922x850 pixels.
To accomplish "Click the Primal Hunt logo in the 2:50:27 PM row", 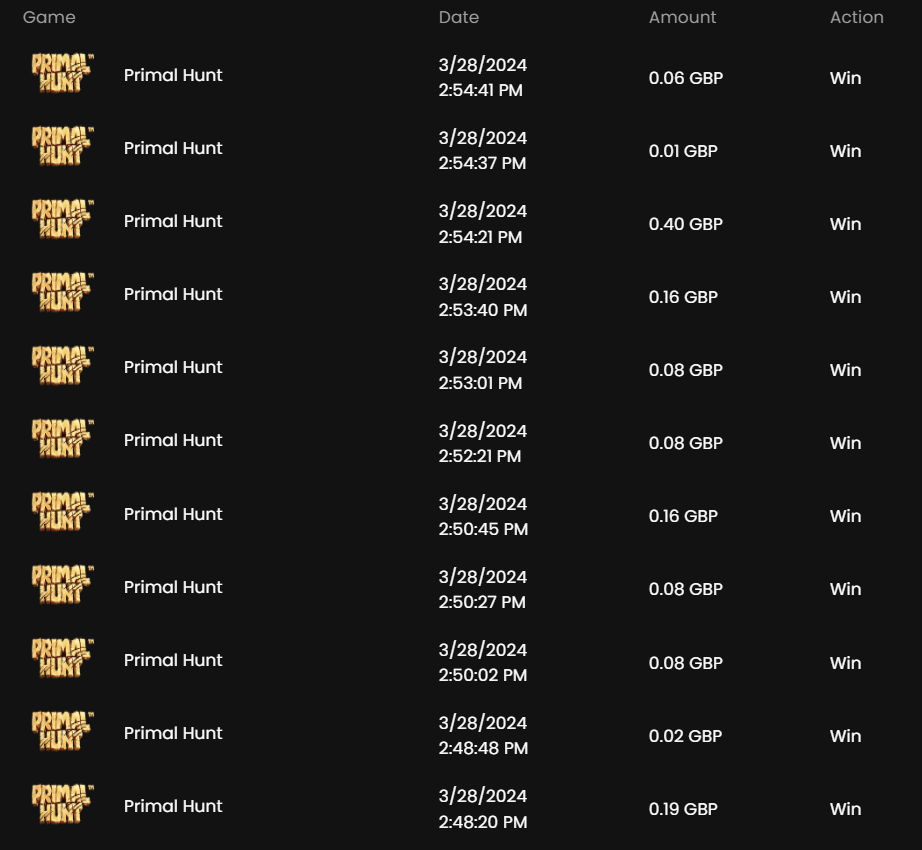I will click(62, 587).
